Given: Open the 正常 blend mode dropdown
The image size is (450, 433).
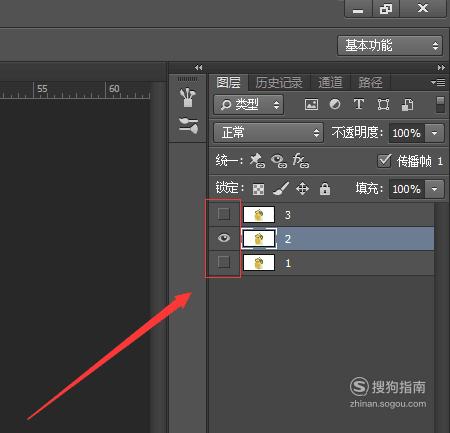Looking at the screenshot, I should click(268, 133).
